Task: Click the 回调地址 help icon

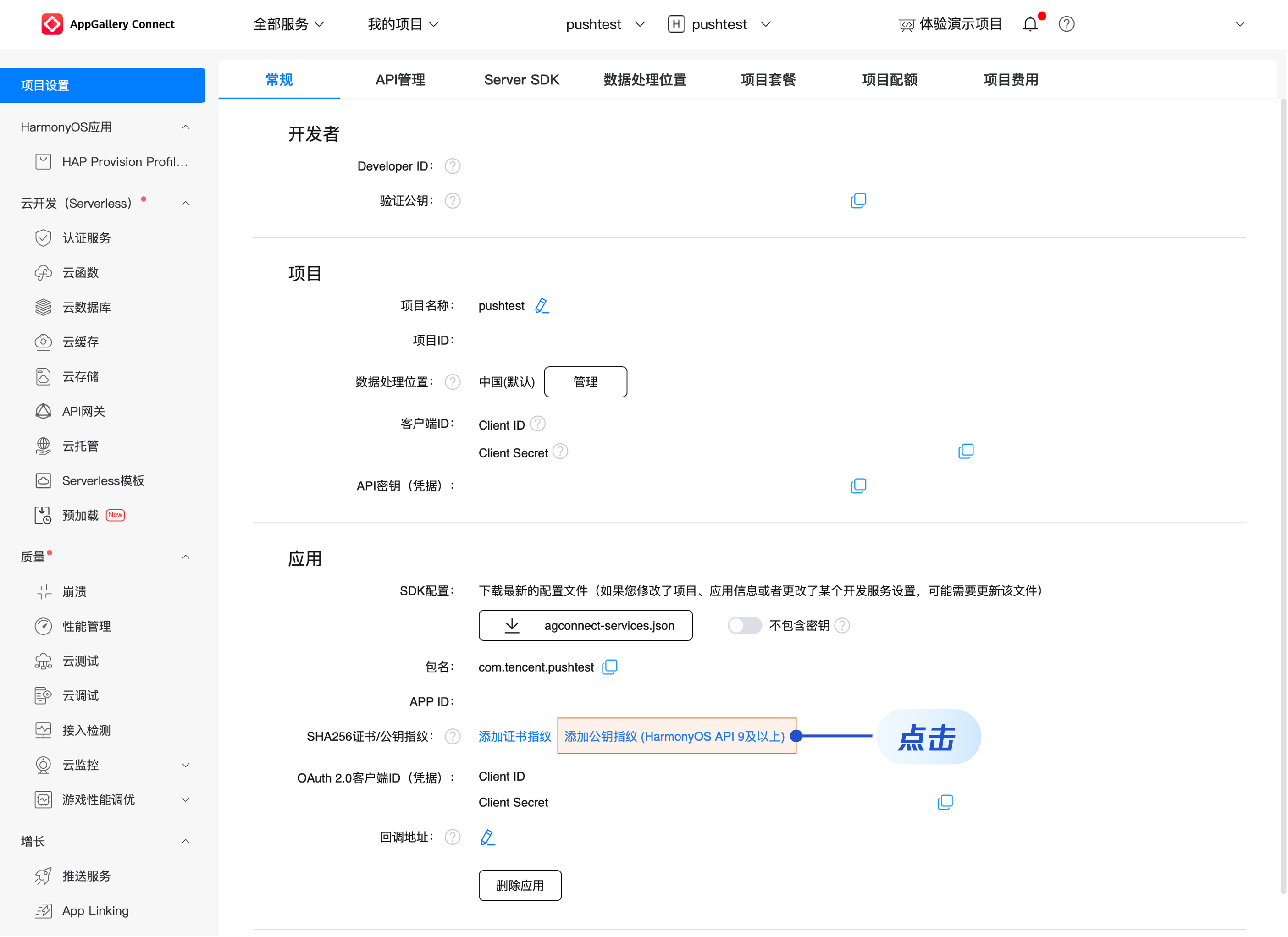Action: [x=453, y=838]
